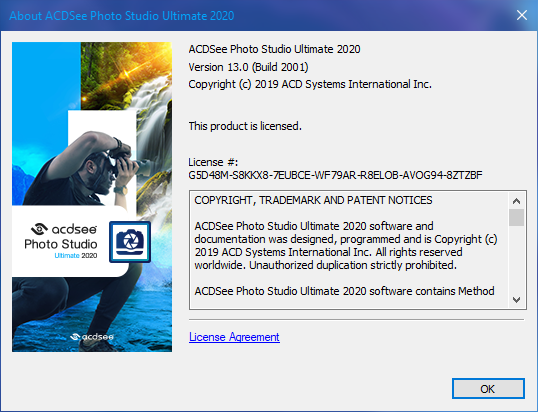
Task: Click 'COPYRIGHT, TRADEMARK AND PATENT NOTICES' heading
Action: tap(313, 200)
